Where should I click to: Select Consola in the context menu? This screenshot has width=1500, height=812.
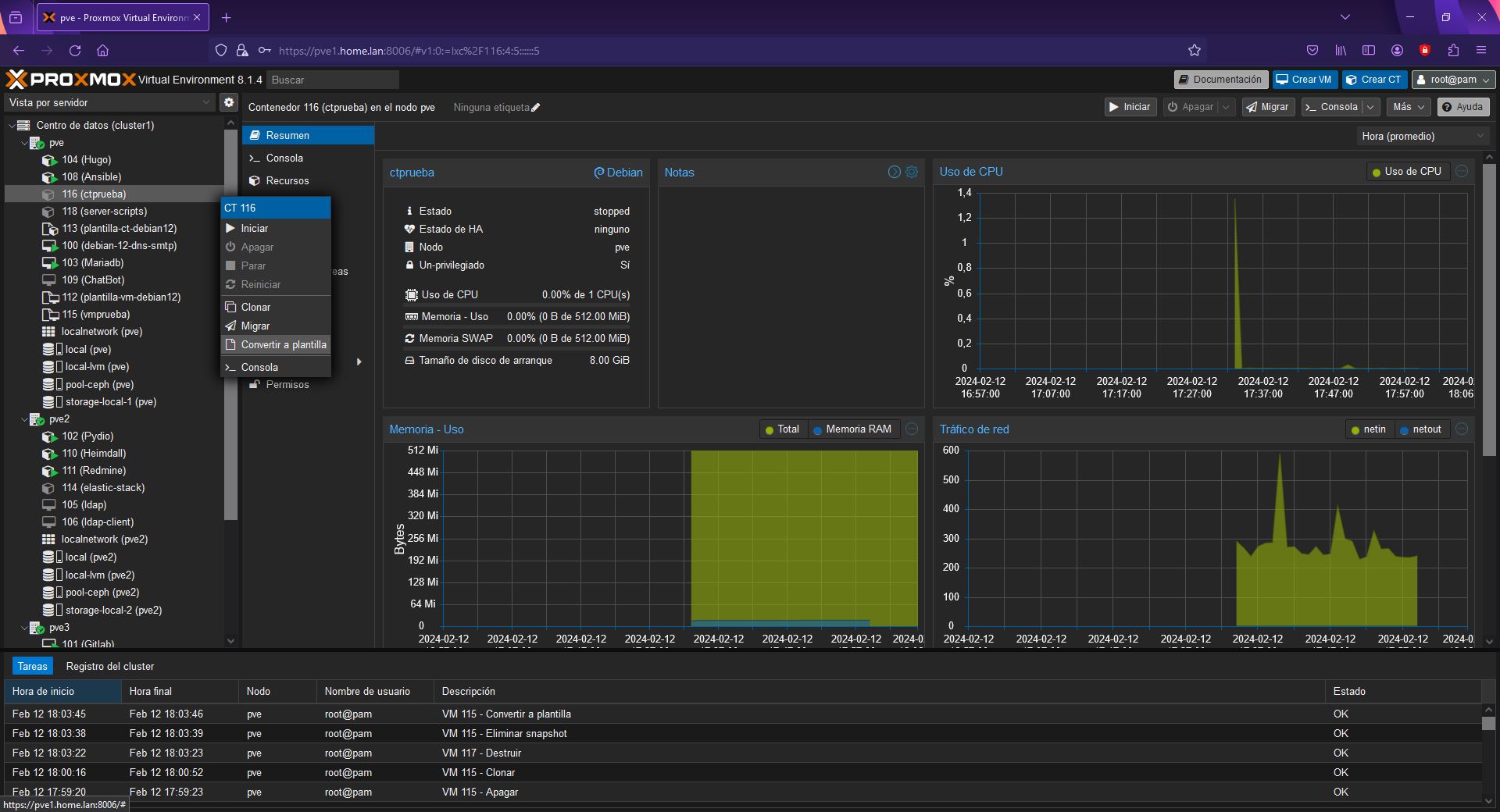point(276,367)
